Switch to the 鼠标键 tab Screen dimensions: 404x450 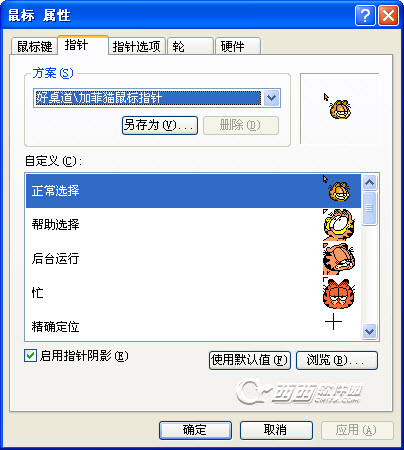(34, 46)
